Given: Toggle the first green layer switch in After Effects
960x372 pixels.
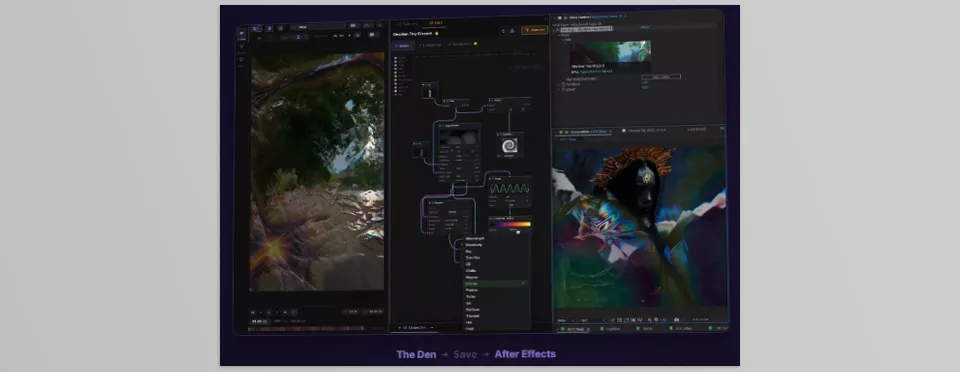Looking at the screenshot, I should (563, 329).
